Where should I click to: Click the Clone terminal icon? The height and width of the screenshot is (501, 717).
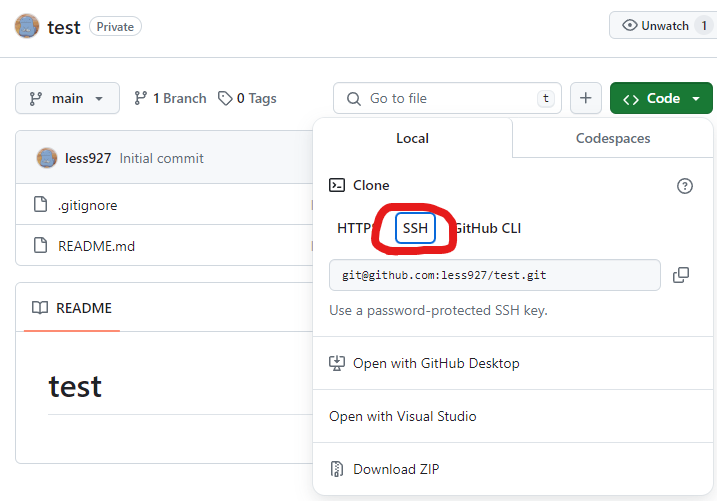pyautogui.click(x=337, y=185)
